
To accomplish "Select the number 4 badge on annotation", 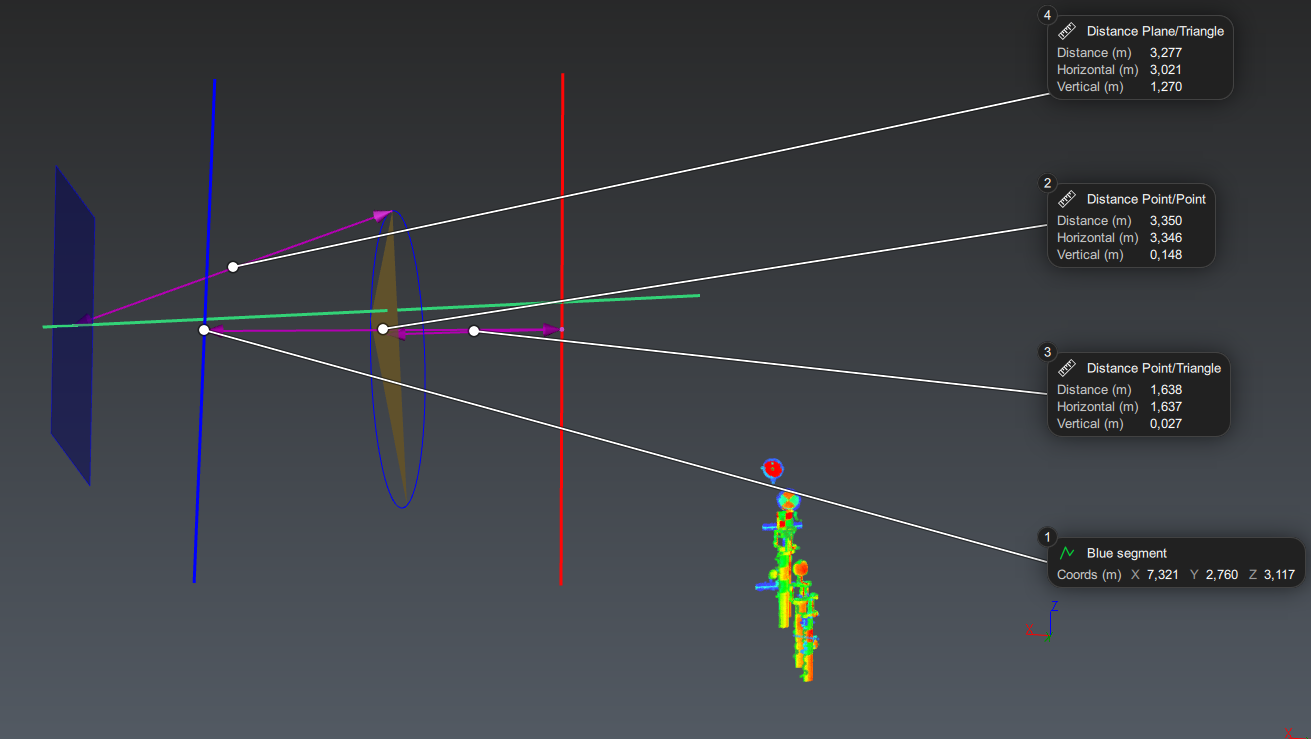I will [1047, 15].
